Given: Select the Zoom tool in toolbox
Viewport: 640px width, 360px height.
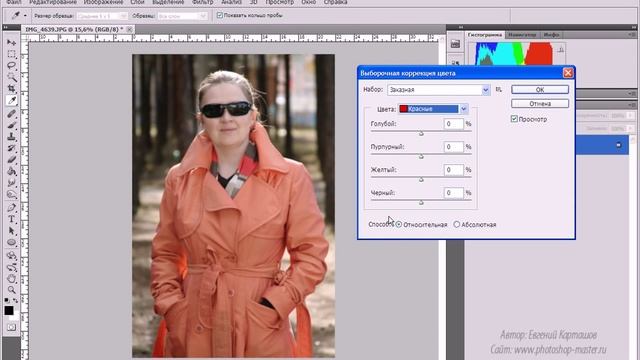Looking at the screenshot, I should (x=11, y=290).
